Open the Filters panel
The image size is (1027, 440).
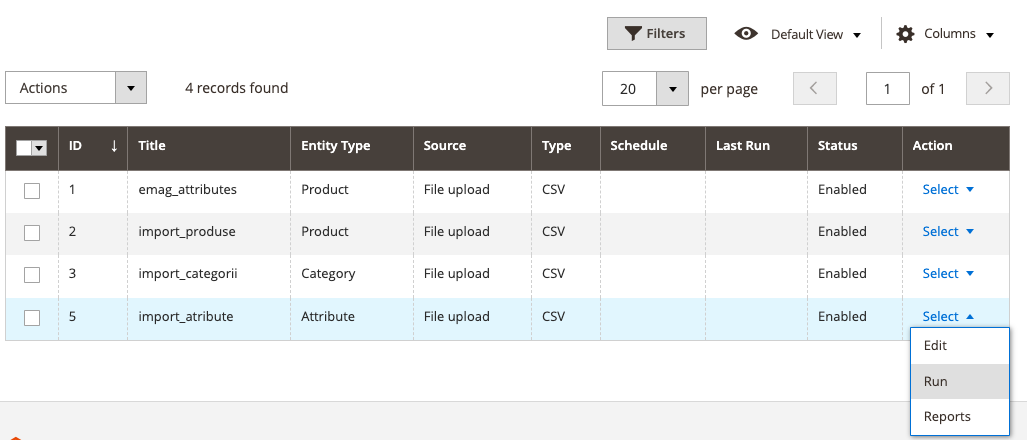(656, 33)
